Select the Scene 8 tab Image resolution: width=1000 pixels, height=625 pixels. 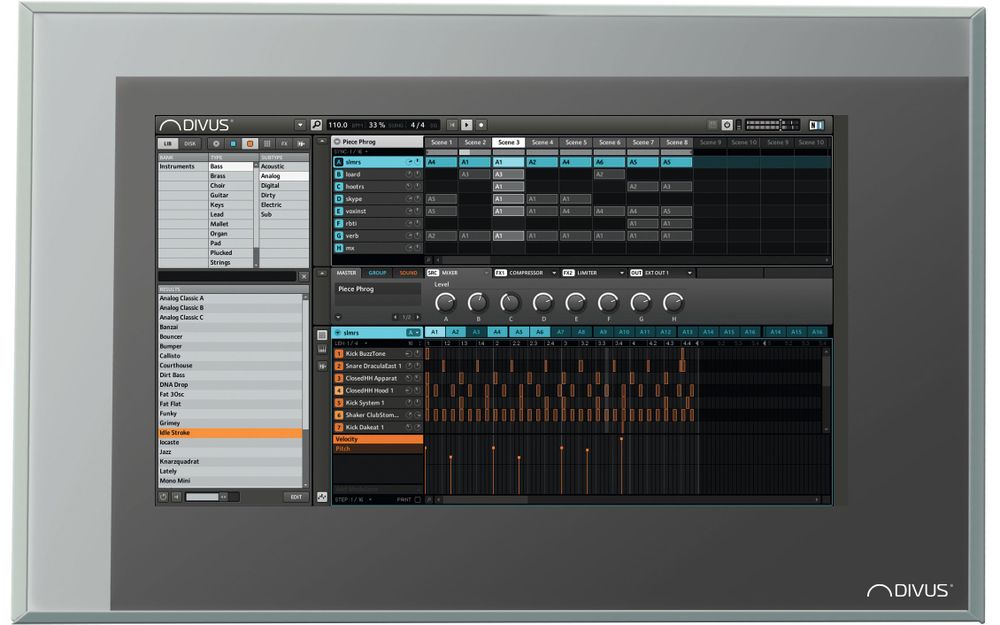676,142
